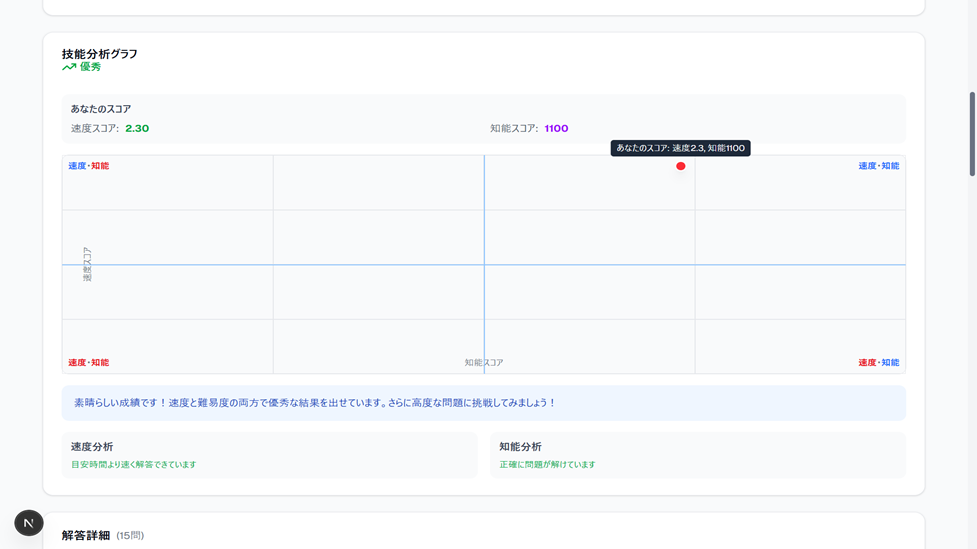The width and height of the screenshot is (977, 549).
Task: Click the page's vertical scrollbar thumb
Action: pos(972,134)
